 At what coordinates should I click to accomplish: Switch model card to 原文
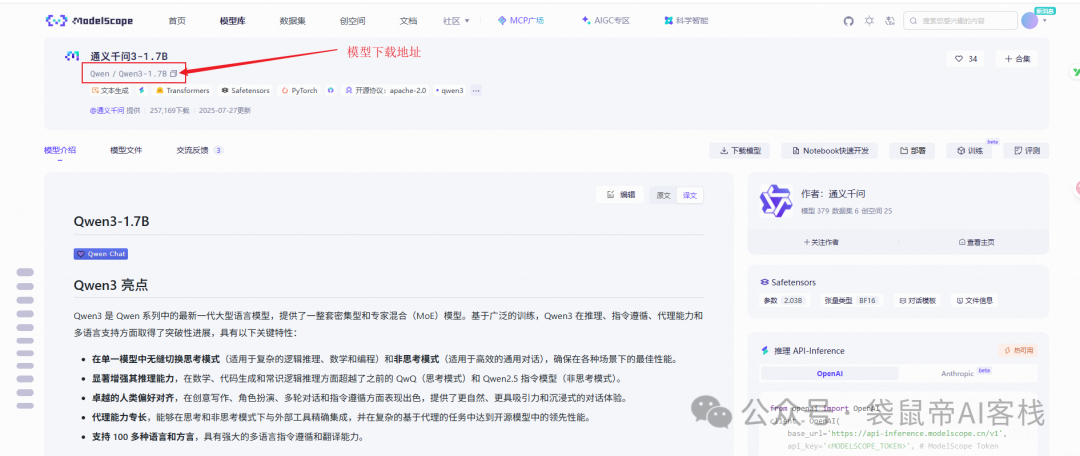tap(663, 196)
